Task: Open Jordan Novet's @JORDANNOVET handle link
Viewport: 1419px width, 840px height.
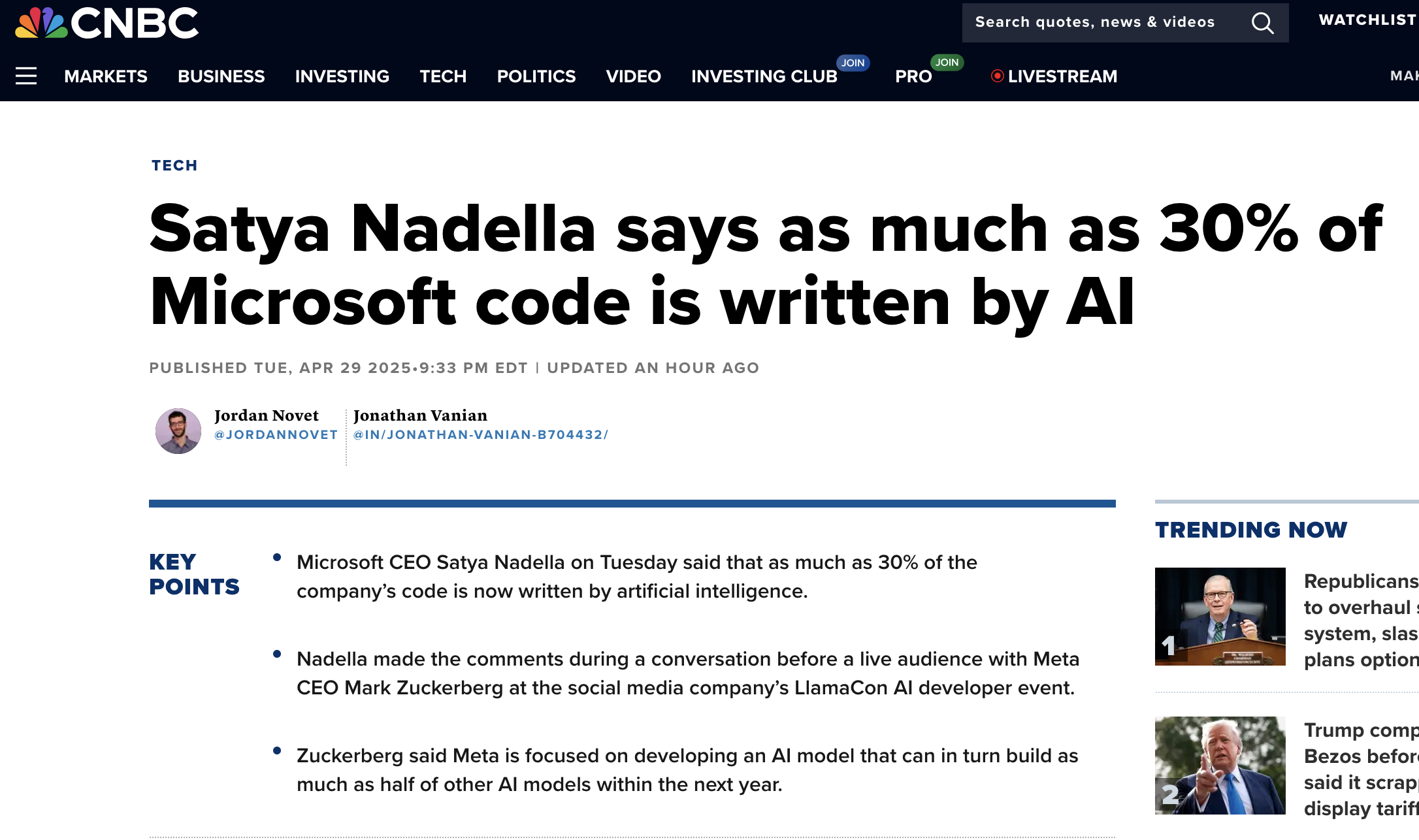Action: 276,435
